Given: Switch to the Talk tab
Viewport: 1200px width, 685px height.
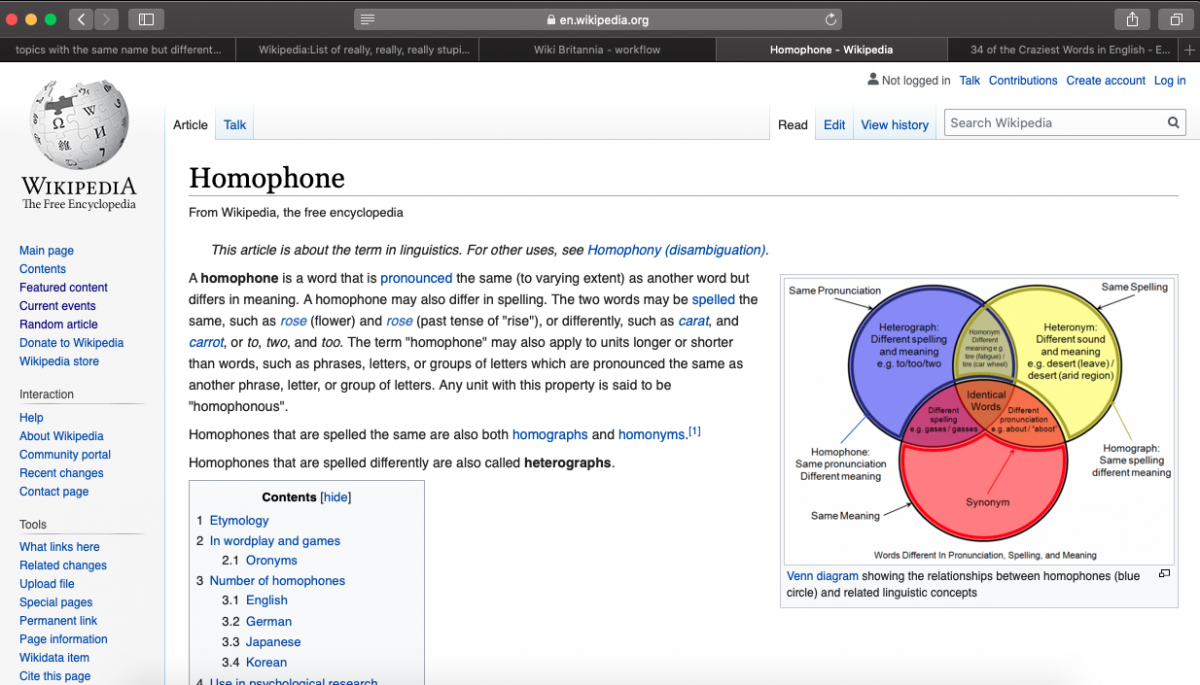Looking at the screenshot, I should tap(235, 125).
